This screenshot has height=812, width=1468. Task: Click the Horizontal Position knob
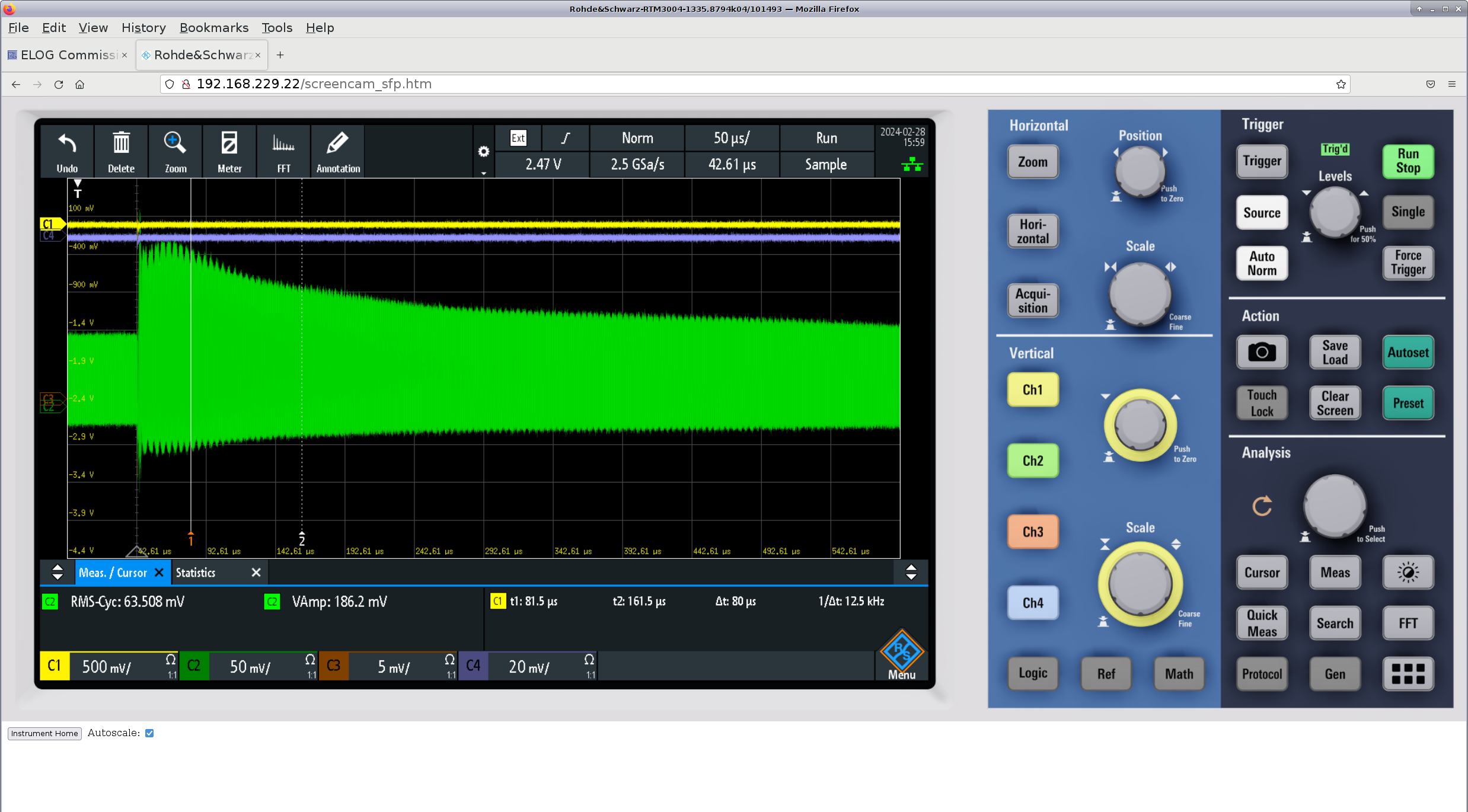coord(1140,171)
